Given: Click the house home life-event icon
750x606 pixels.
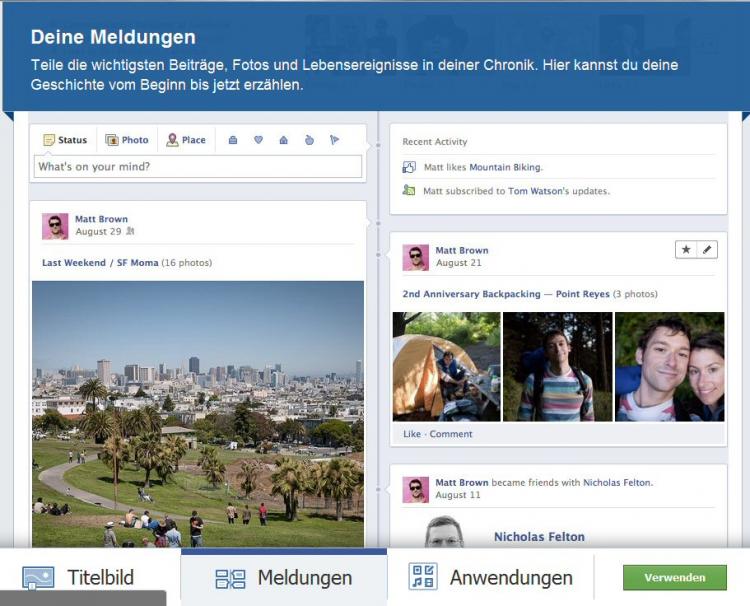Looking at the screenshot, I should (283, 140).
